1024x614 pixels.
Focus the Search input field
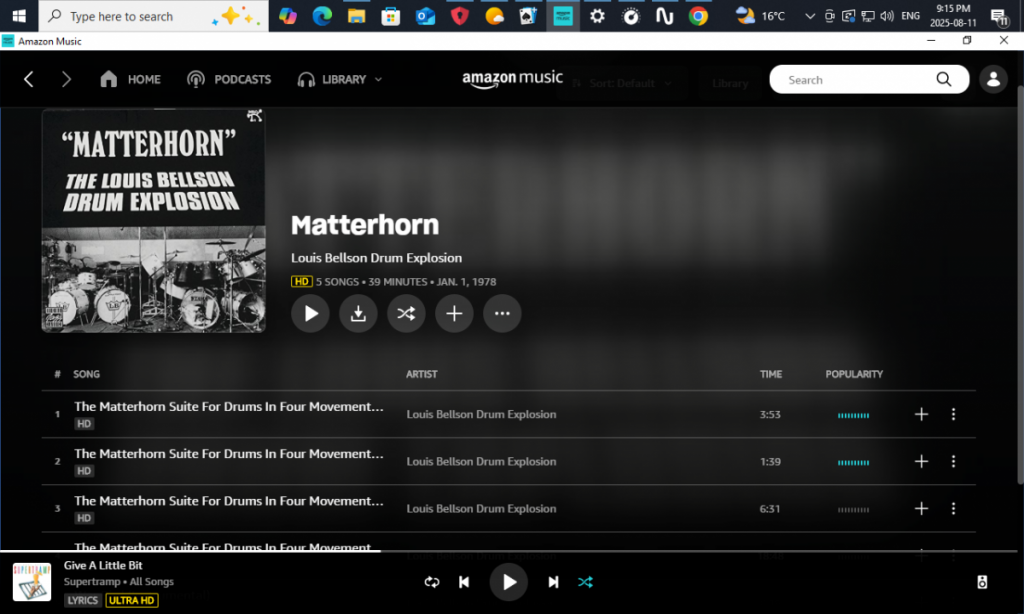pyautogui.click(x=859, y=80)
